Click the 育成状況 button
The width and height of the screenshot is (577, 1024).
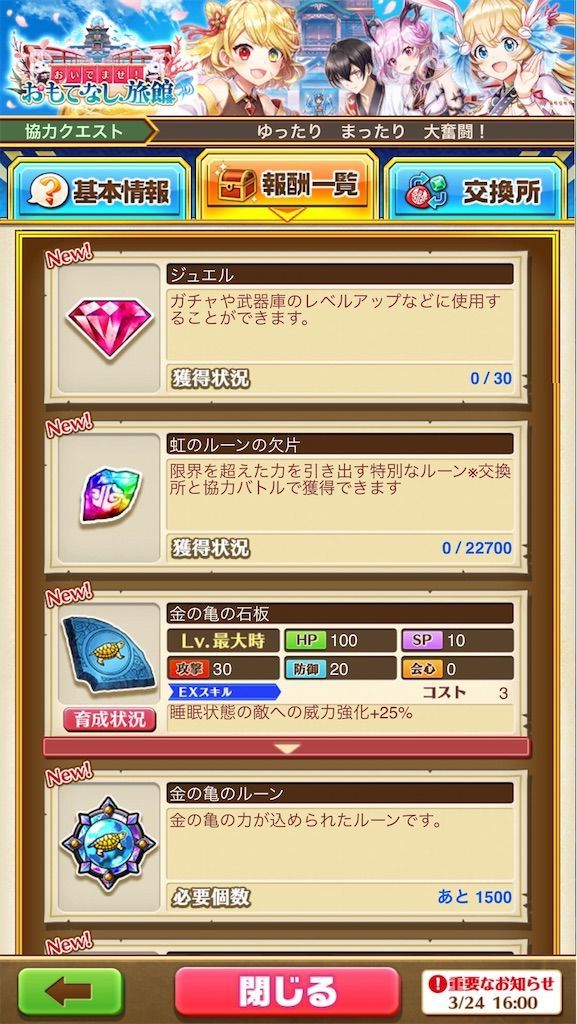pyautogui.click(x=109, y=719)
